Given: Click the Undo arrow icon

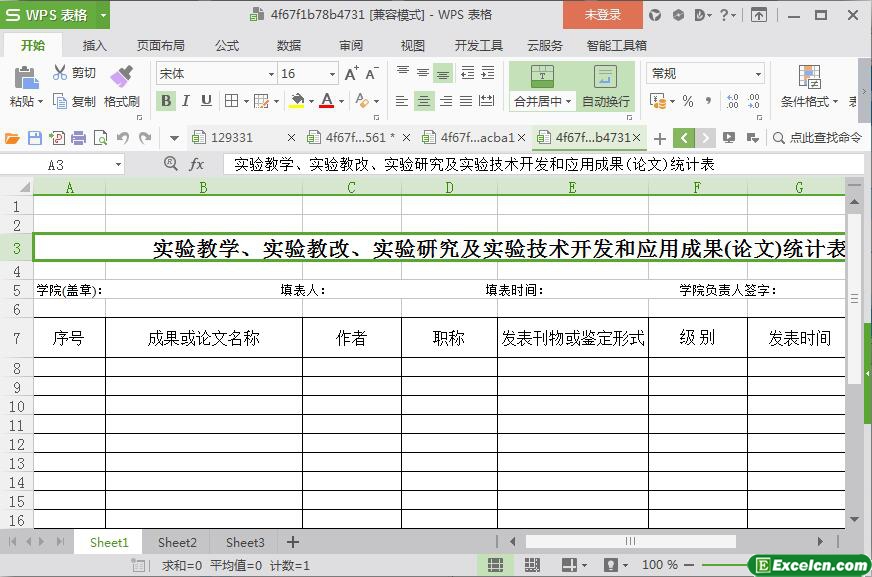Looking at the screenshot, I should [123, 138].
